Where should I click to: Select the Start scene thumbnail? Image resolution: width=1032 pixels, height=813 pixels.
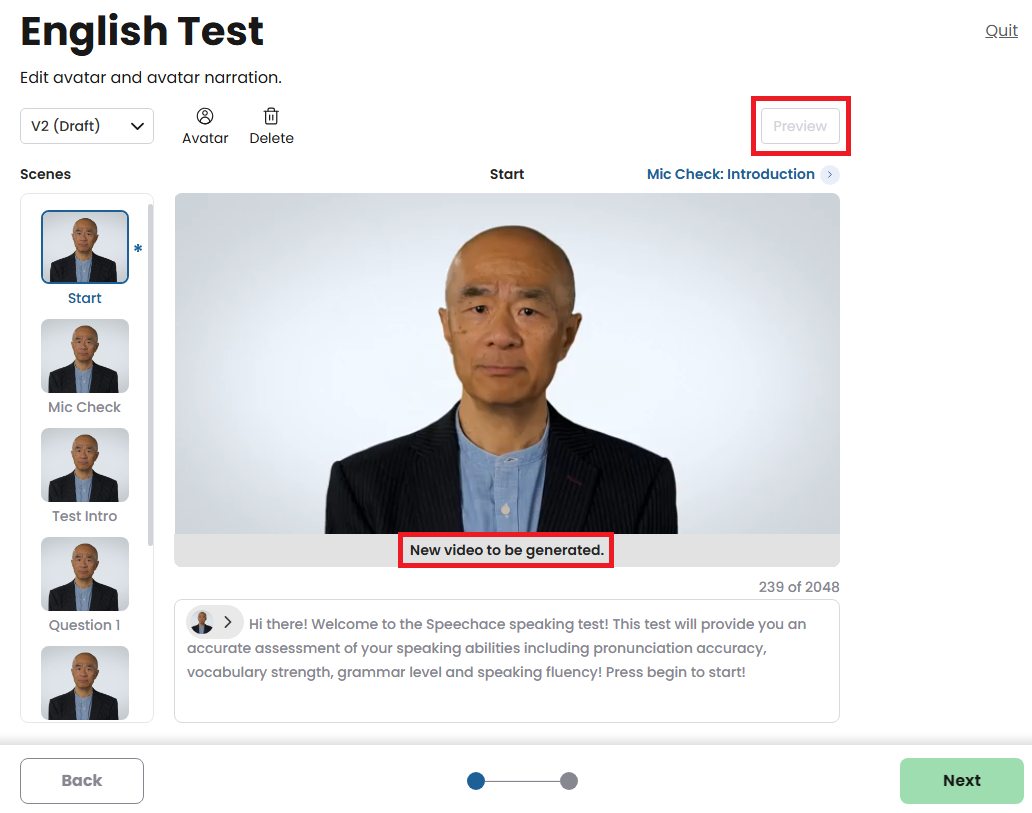(x=85, y=247)
